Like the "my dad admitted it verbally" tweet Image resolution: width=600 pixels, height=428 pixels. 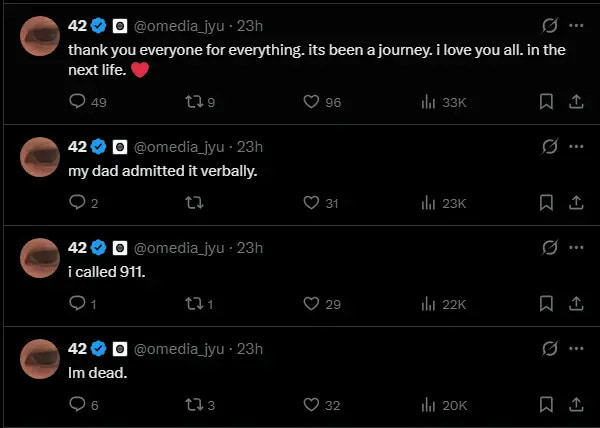point(311,202)
